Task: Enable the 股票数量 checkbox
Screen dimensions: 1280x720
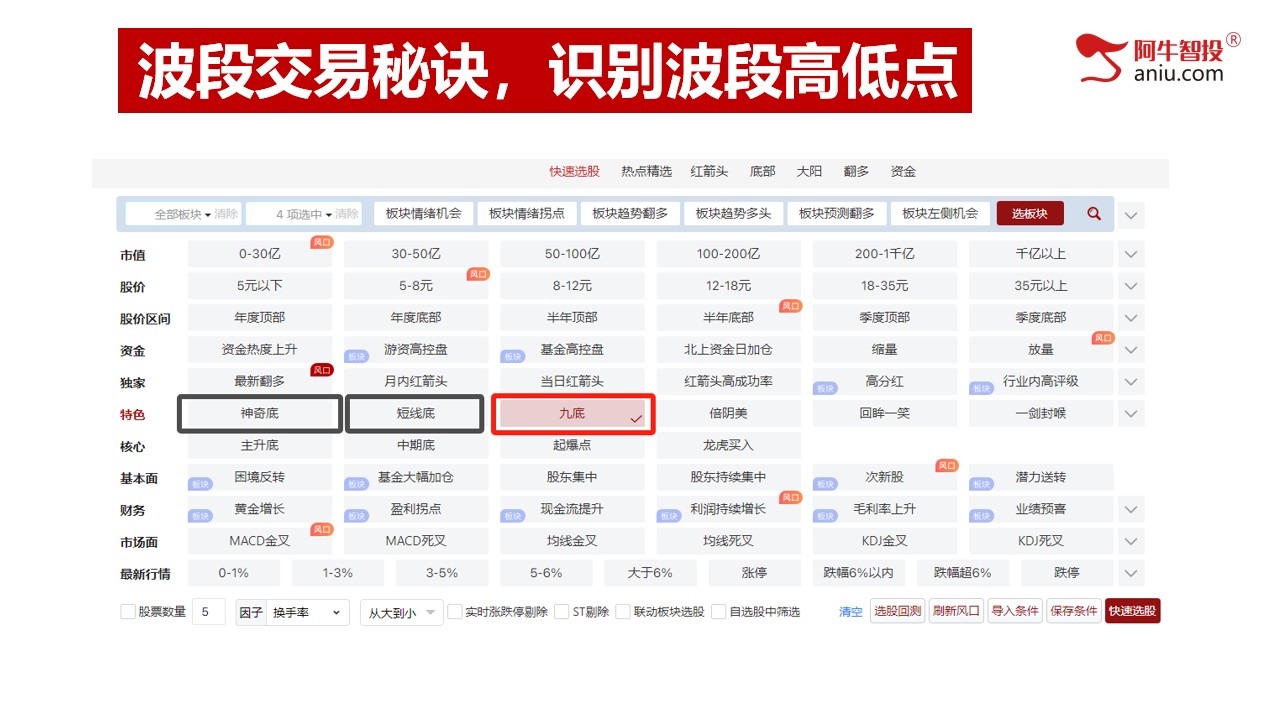Action: [128, 611]
